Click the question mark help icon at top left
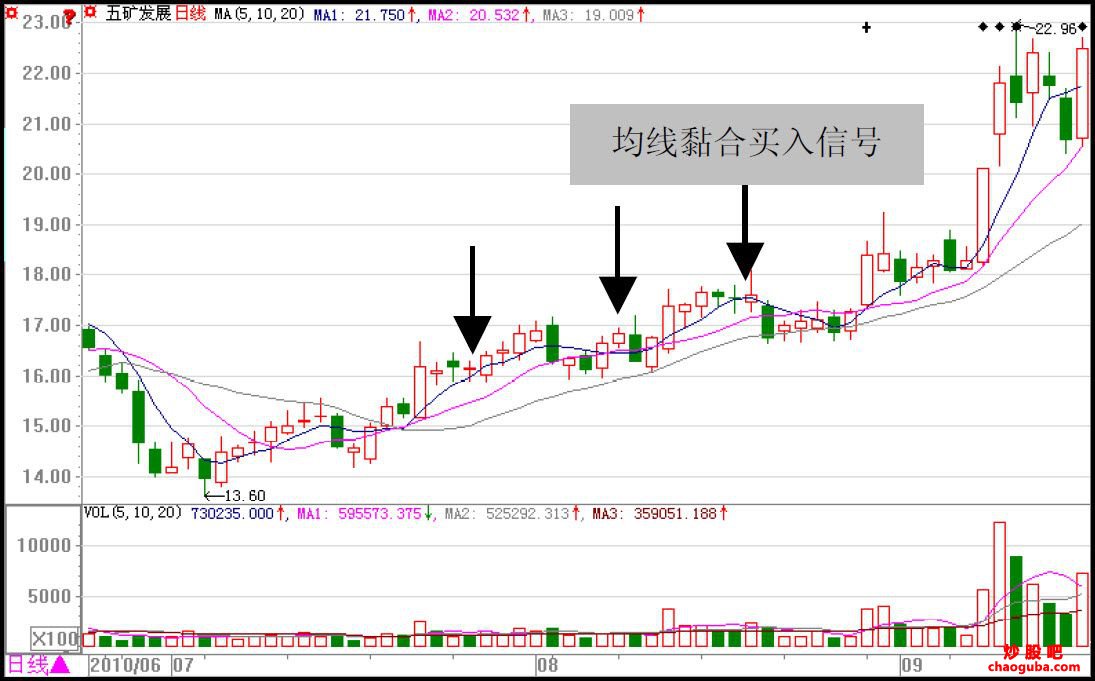 (67, 15)
